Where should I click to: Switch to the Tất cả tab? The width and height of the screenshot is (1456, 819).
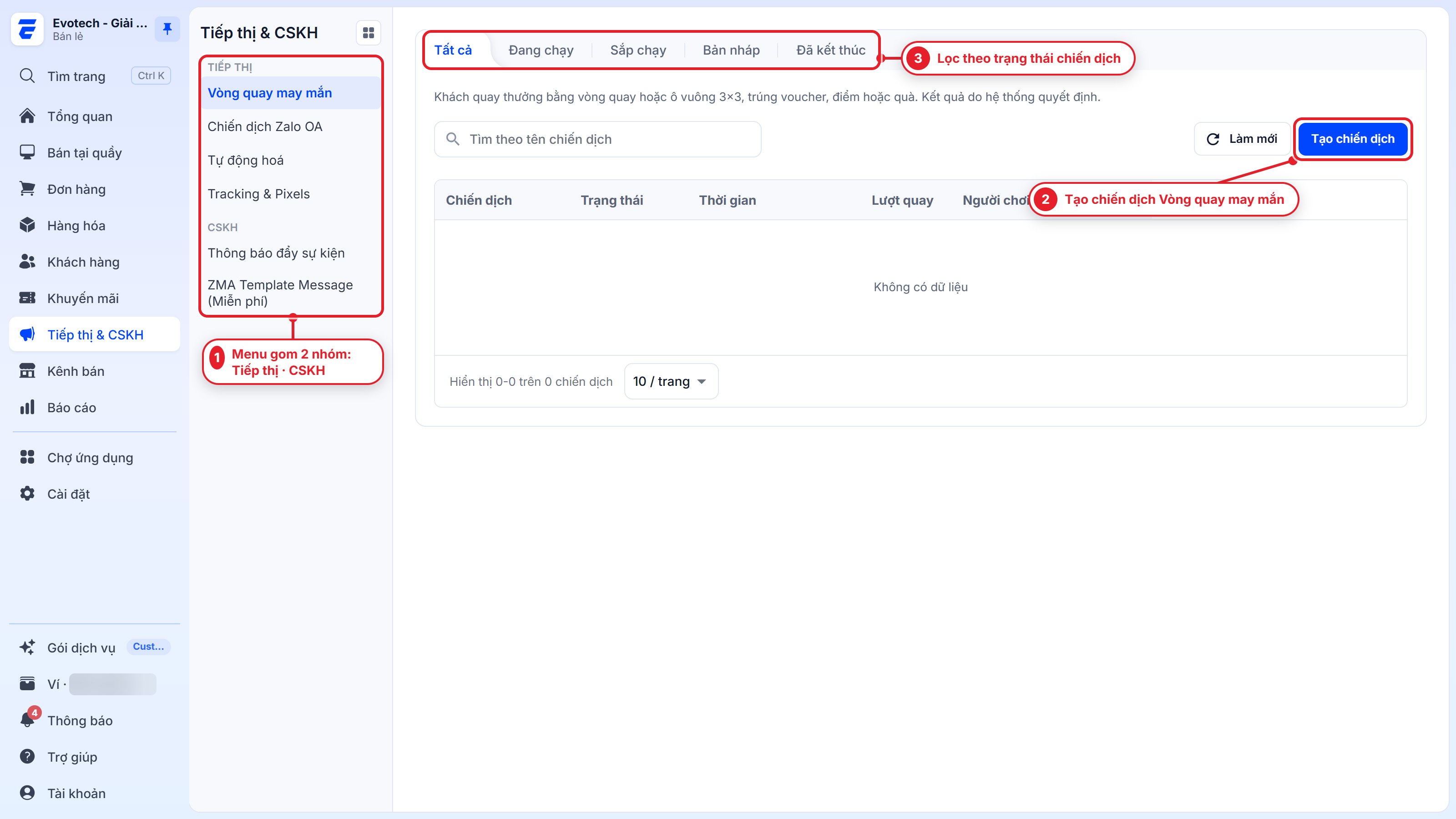tap(453, 51)
